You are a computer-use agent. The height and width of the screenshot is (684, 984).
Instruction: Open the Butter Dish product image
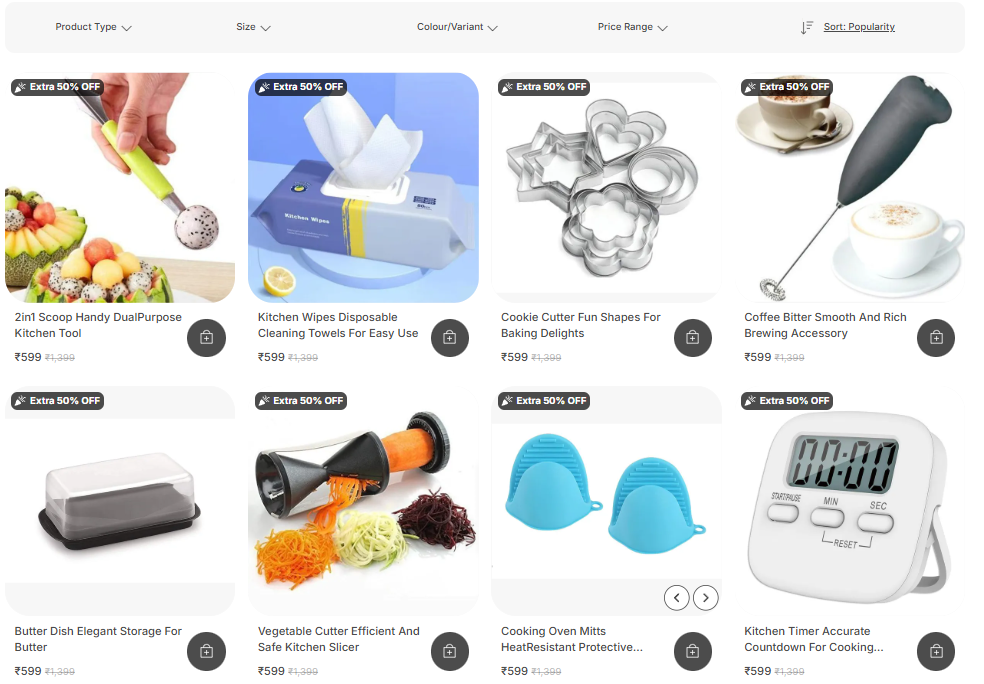120,501
